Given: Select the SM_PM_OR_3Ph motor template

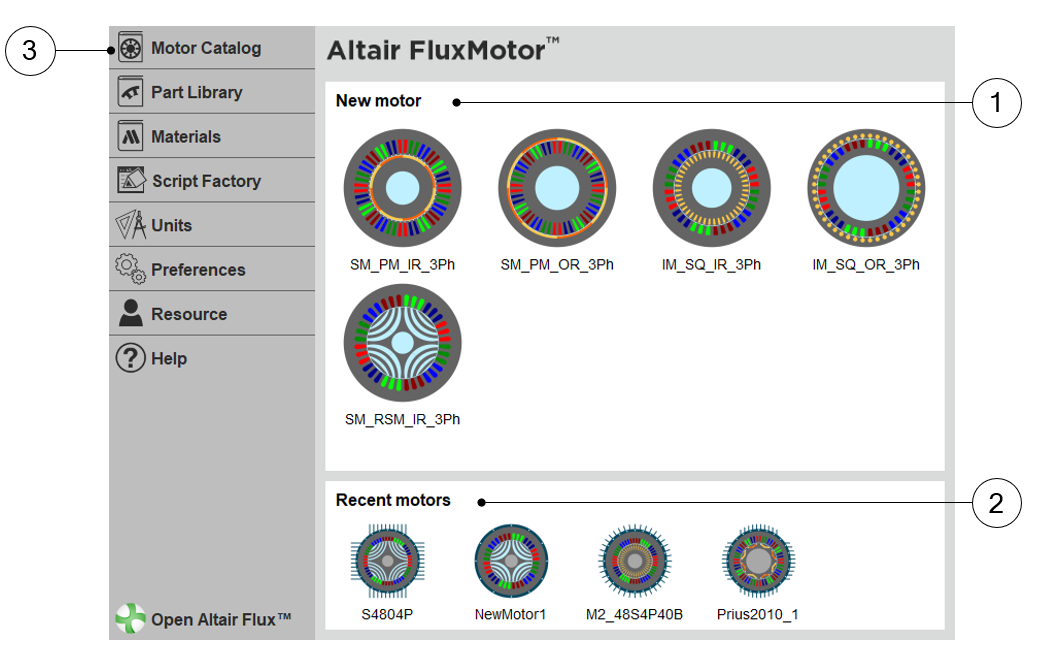Looking at the screenshot, I should pos(557,188).
